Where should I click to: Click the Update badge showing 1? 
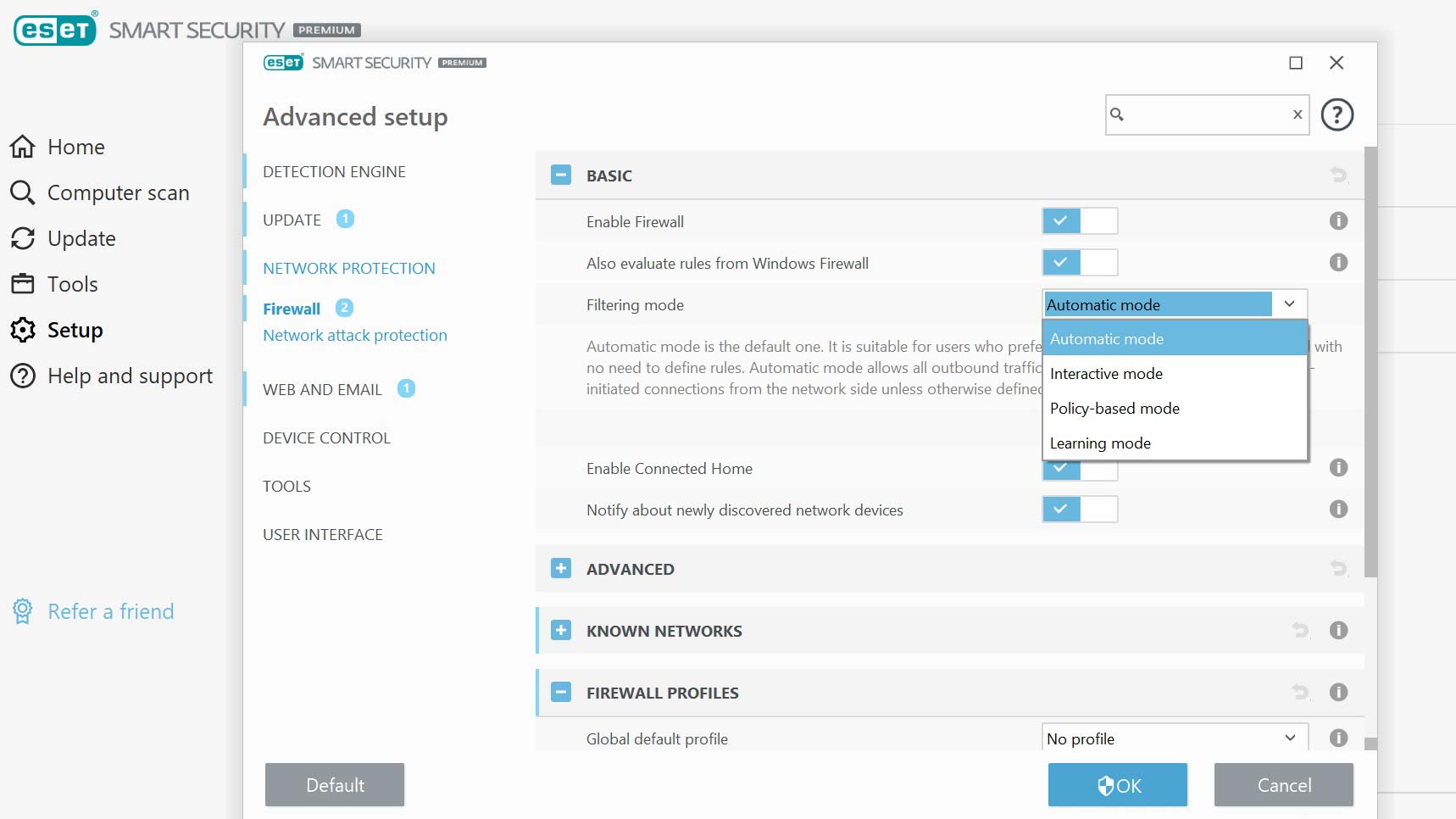click(345, 219)
